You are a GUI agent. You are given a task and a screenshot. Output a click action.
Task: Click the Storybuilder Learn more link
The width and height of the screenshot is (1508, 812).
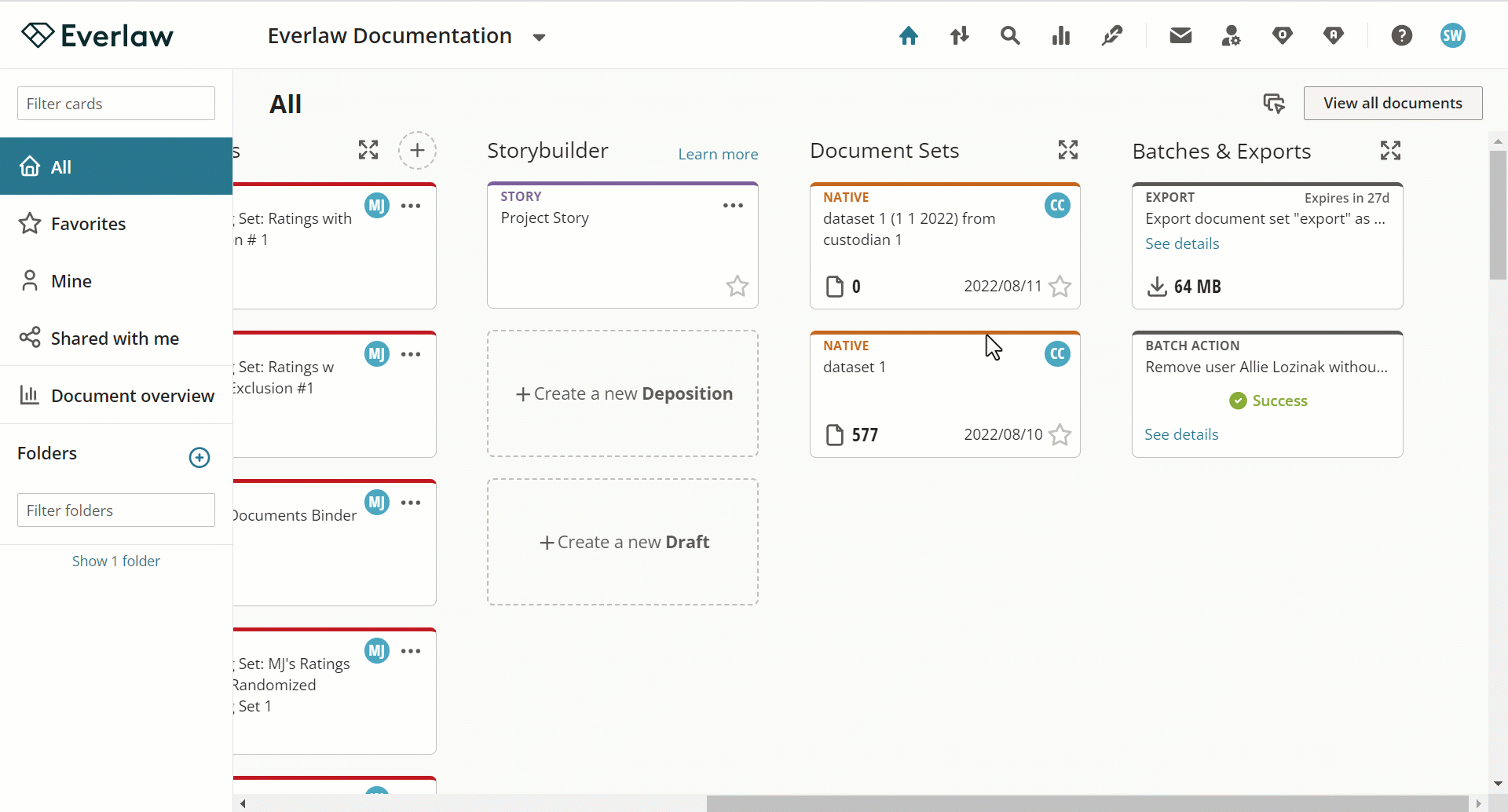coord(718,154)
